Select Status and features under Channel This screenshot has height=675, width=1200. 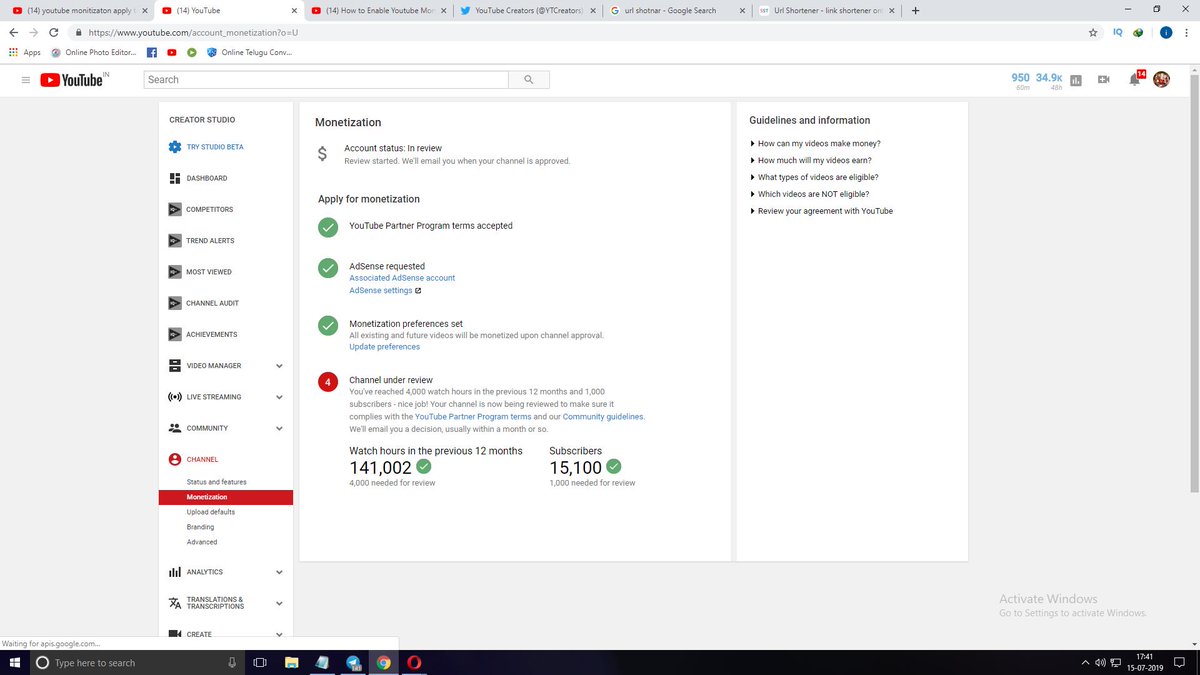tap(216, 482)
